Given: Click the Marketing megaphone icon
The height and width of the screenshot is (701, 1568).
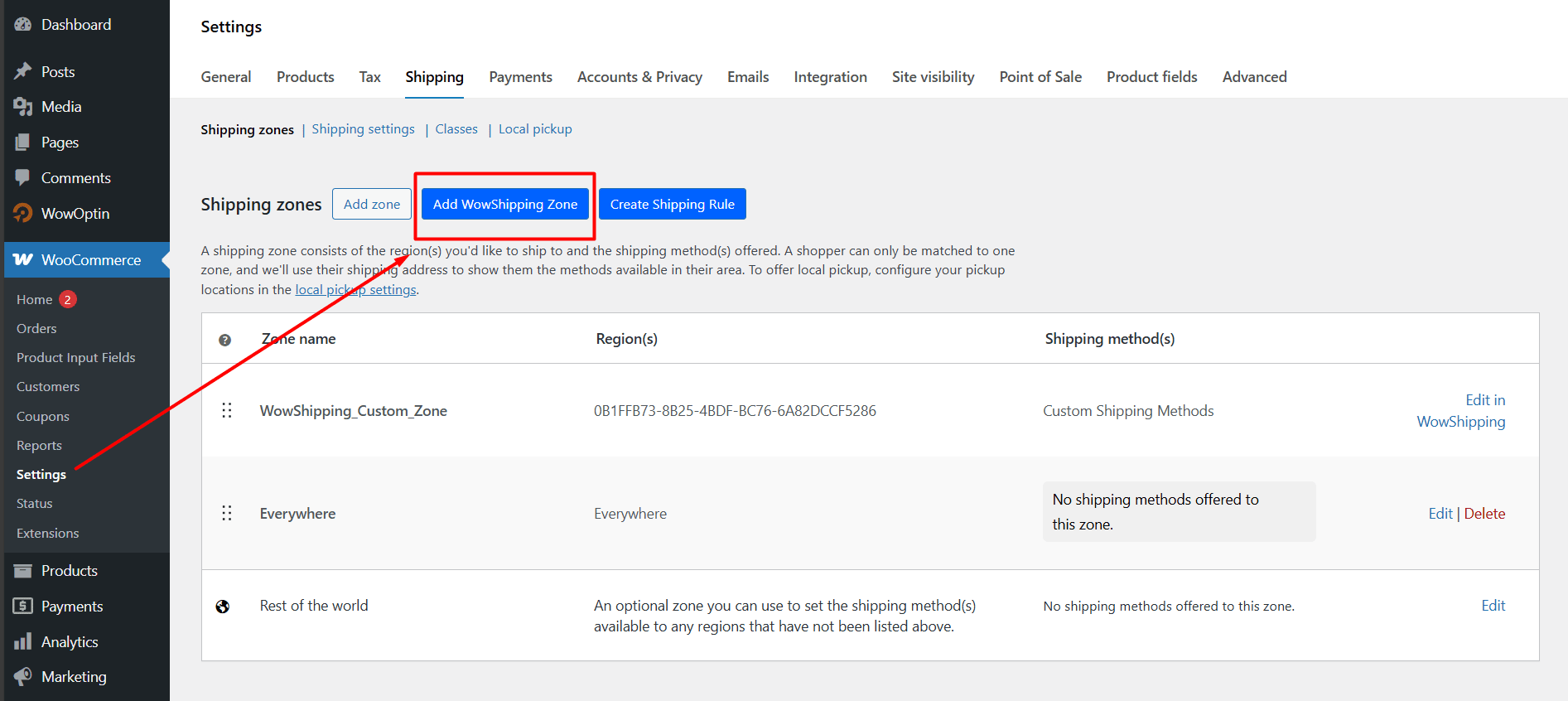Looking at the screenshot, I should pos(22,677).
